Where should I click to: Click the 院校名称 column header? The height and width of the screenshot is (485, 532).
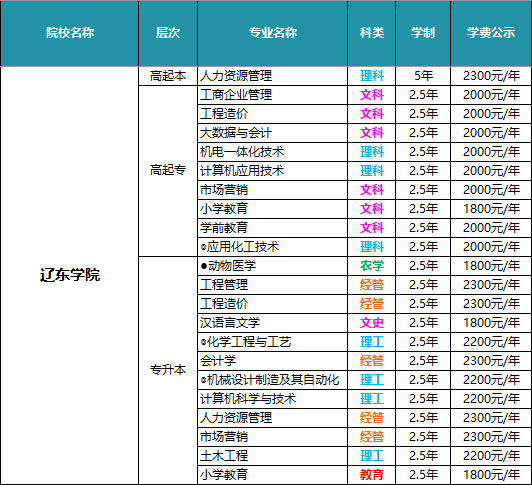[x=70, y=33]
